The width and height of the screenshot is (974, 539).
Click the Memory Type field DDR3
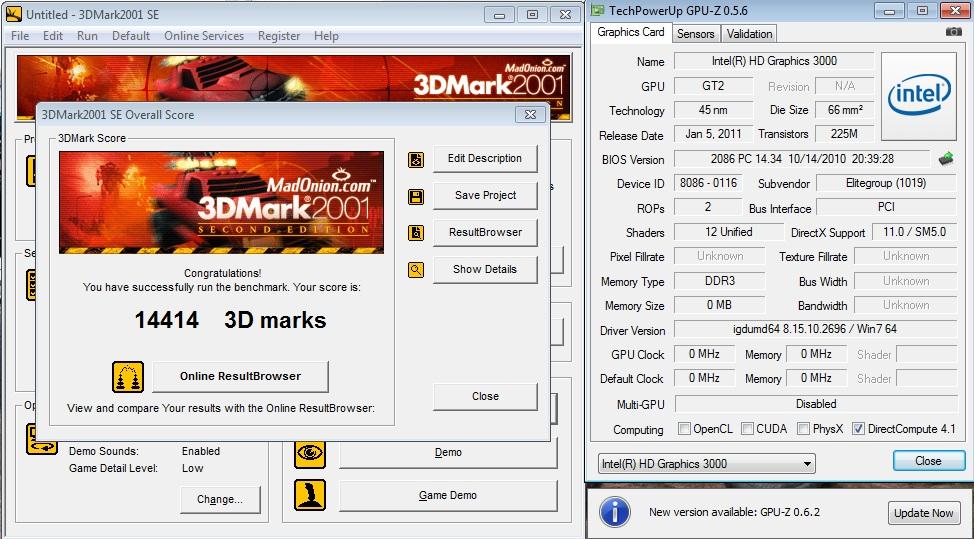click(719, 281)
